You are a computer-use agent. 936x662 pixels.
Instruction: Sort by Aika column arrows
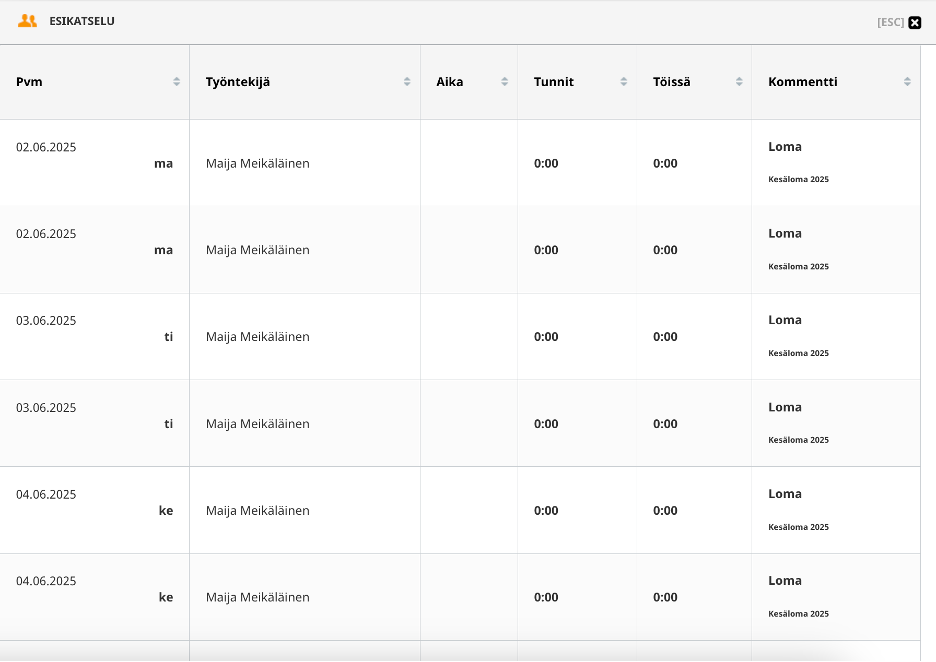click(504, 82)
